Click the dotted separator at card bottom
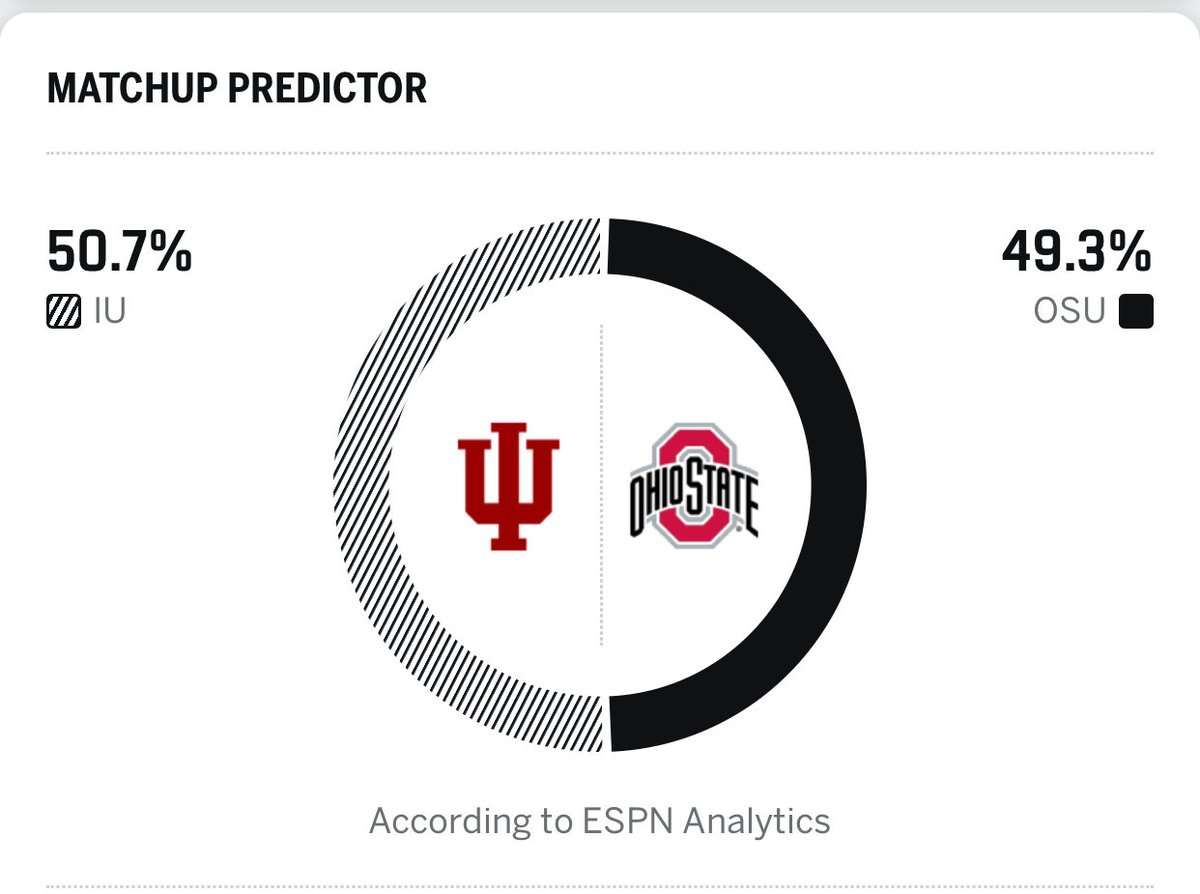 tap(600, 886)
